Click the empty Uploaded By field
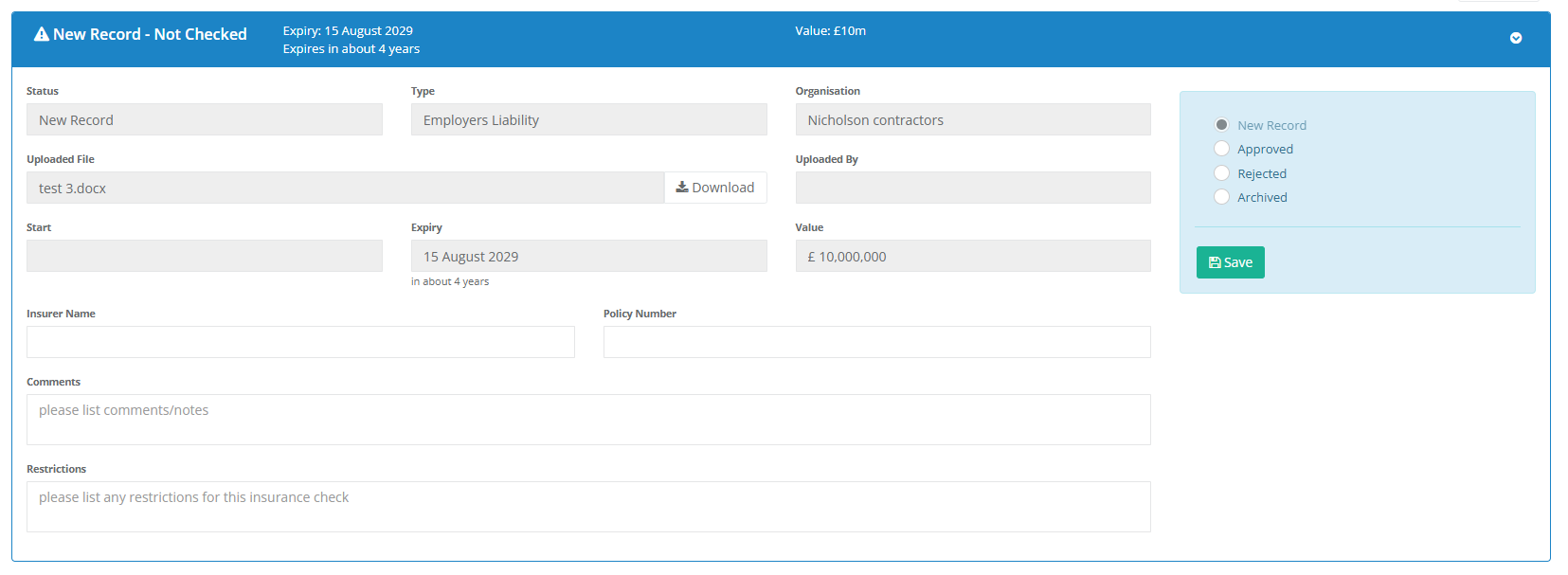Viewport: 1568px width, 575px height. pyautogui.click(x=972, y=188)
